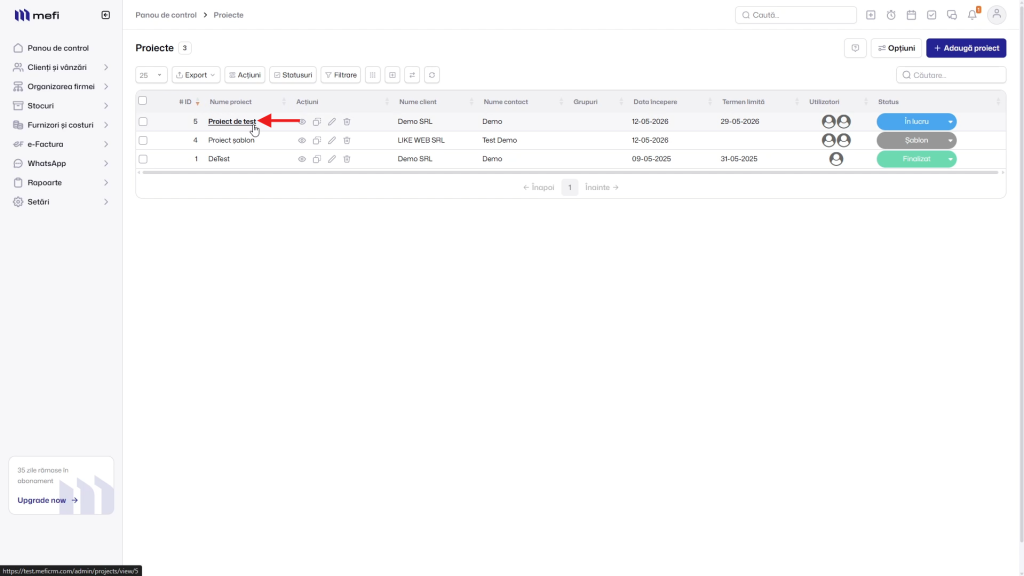The image size is (1024, 576).
Task: Delete DeTest using its trash icon
Action: pos(347,159)
